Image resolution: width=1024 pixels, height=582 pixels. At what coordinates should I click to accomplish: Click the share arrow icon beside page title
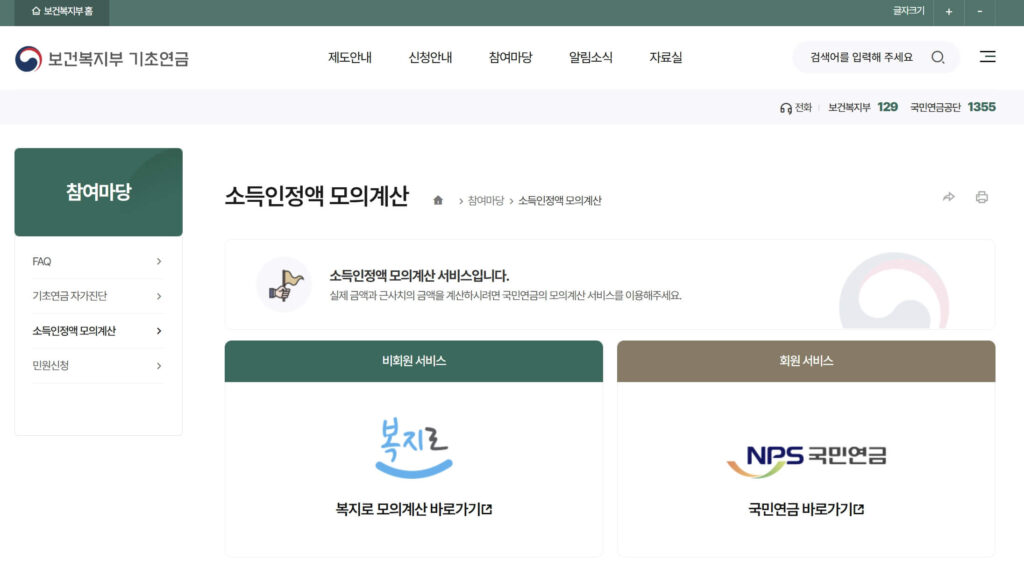coord(948,198)
